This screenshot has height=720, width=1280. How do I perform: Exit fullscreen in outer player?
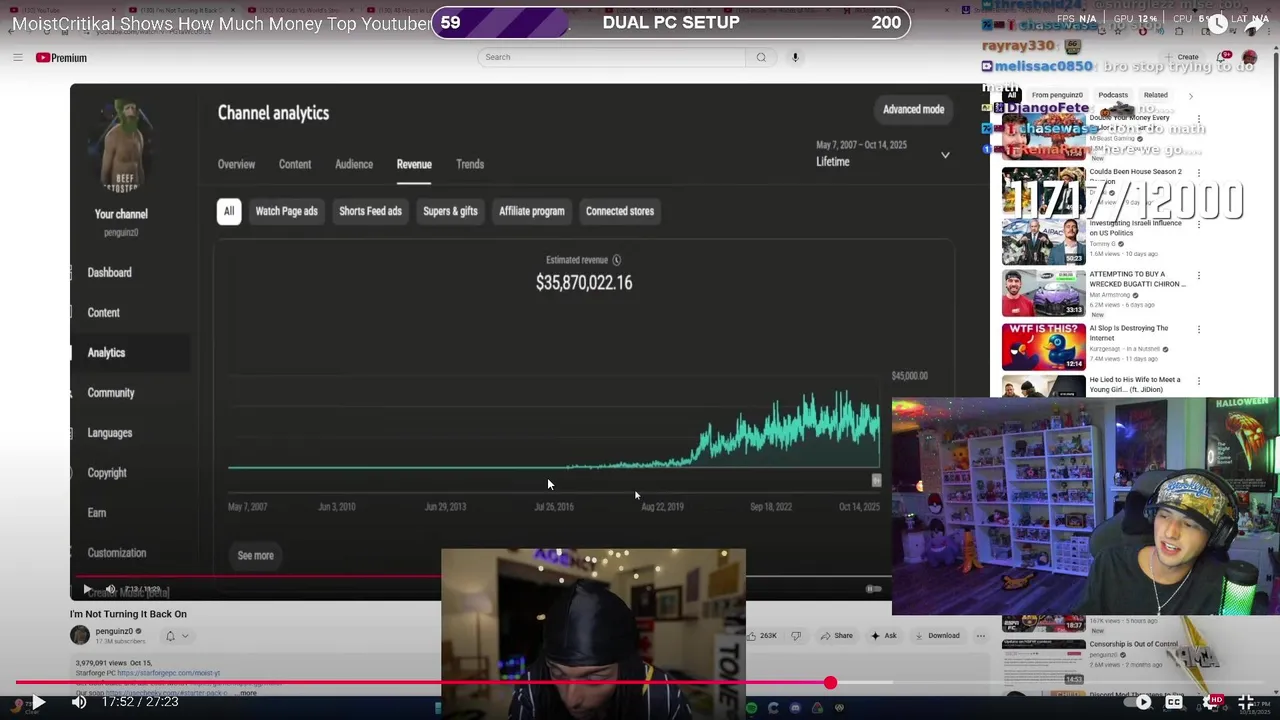[1247, 702]
